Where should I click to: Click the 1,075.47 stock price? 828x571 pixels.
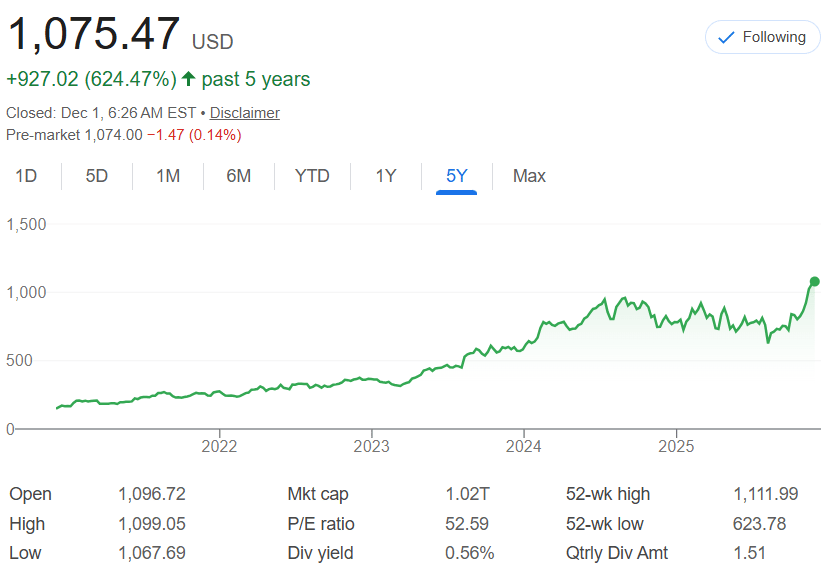pos(94,34)
